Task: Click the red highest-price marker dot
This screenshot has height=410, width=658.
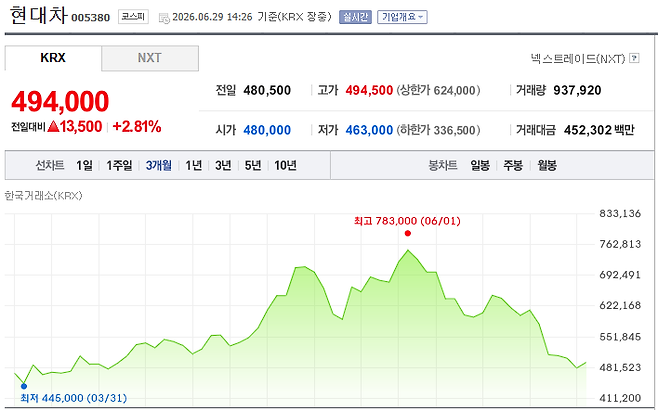Action: (407, 233)
